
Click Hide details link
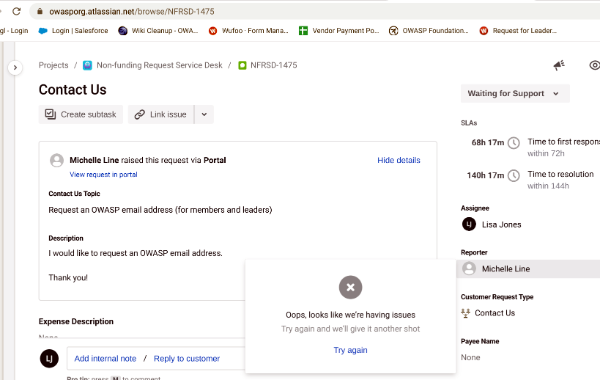pos(399,160)
